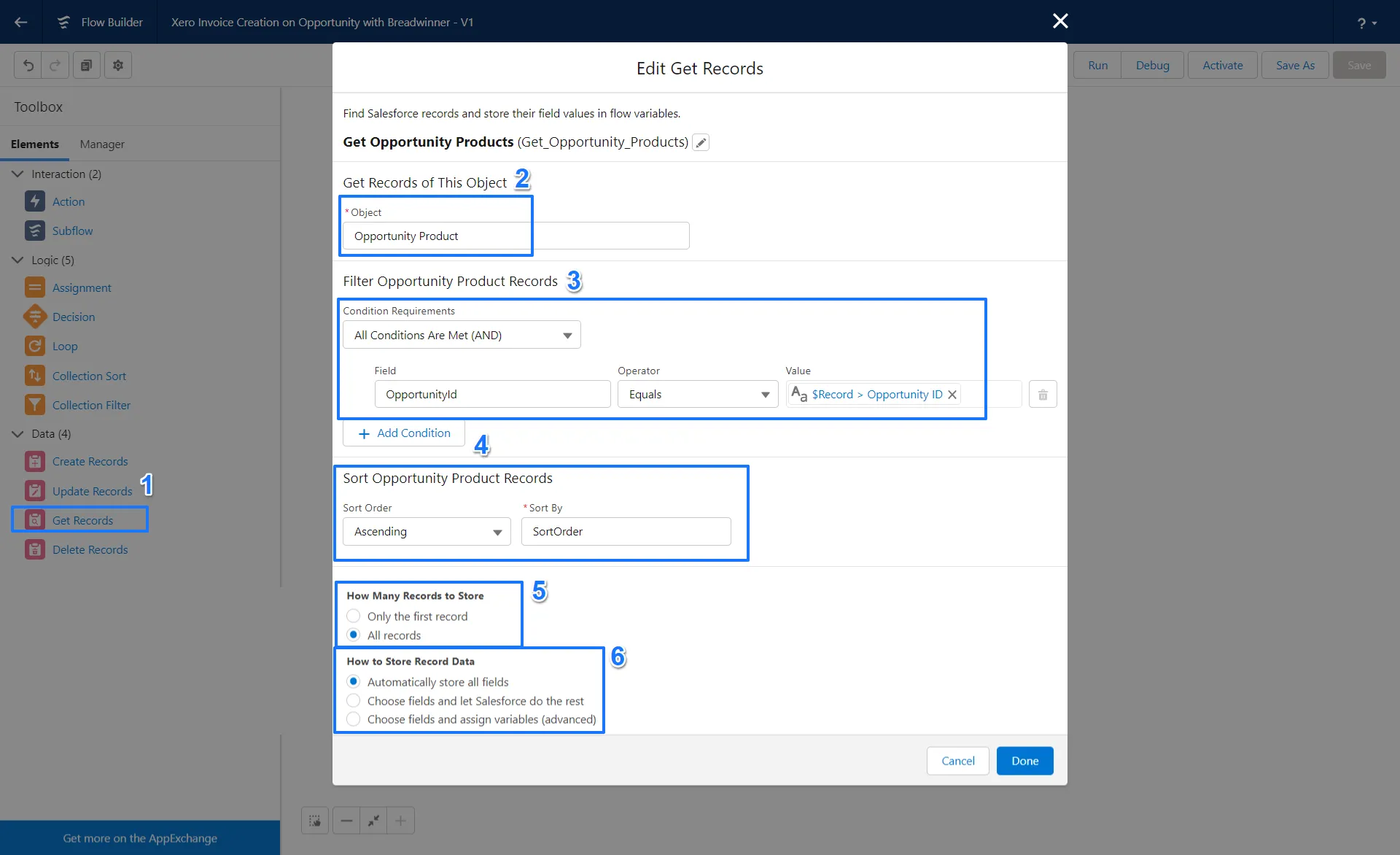
Task: Click Add Condition button
Action: 404,433
